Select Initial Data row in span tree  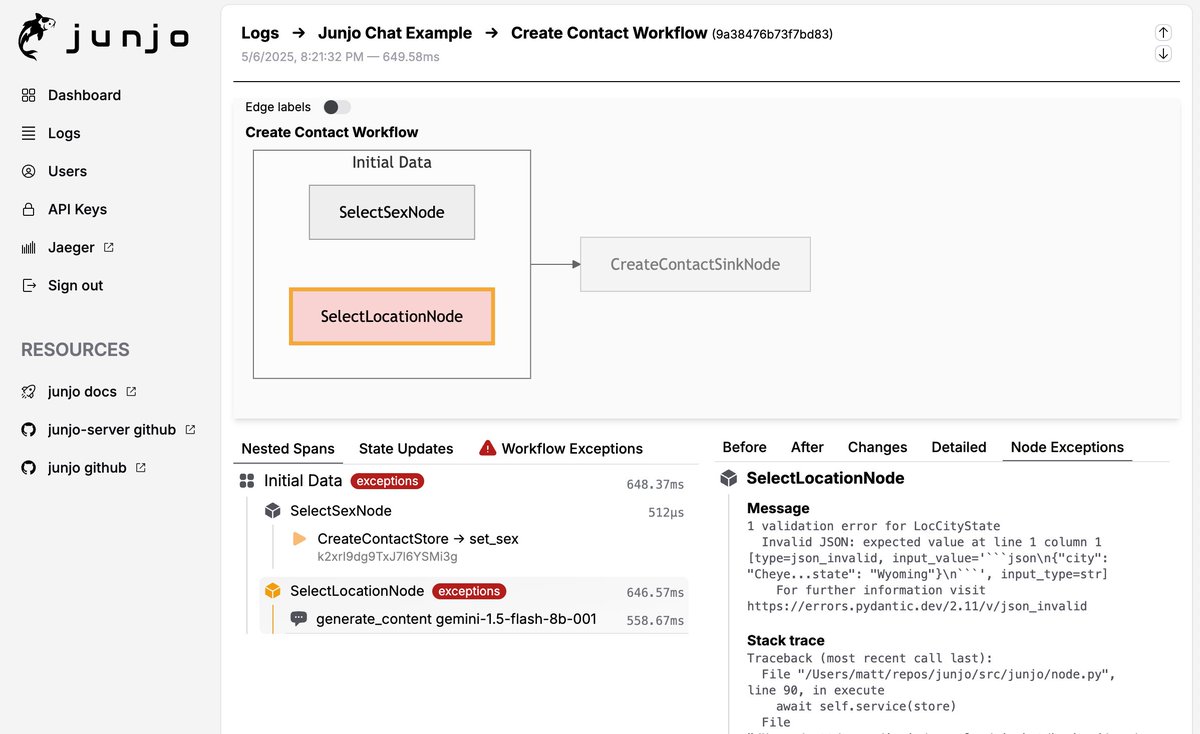click(x=463, y=482)
